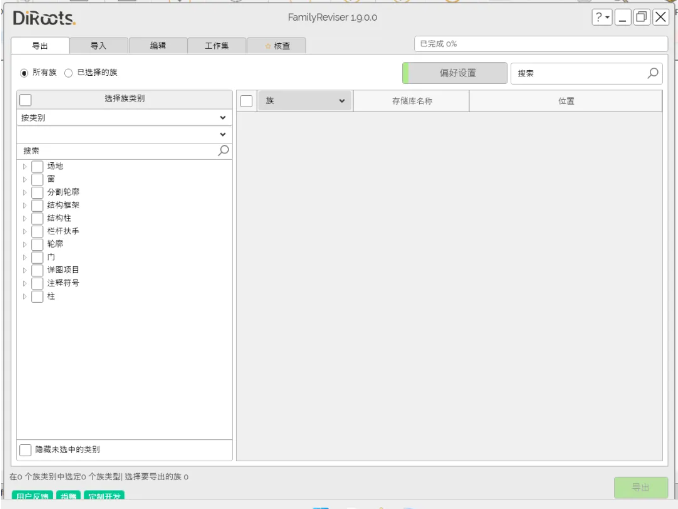This screenshot has height=509, width=678.
Task: Open the question mark help menu
Action: click(602, 17)
